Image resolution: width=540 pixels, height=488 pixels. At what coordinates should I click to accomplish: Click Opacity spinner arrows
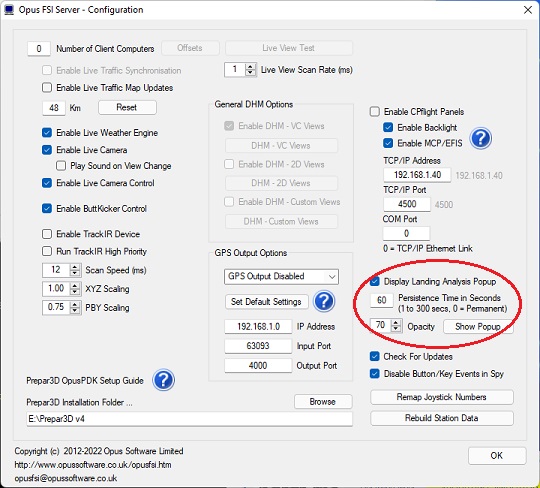point(396,325)
